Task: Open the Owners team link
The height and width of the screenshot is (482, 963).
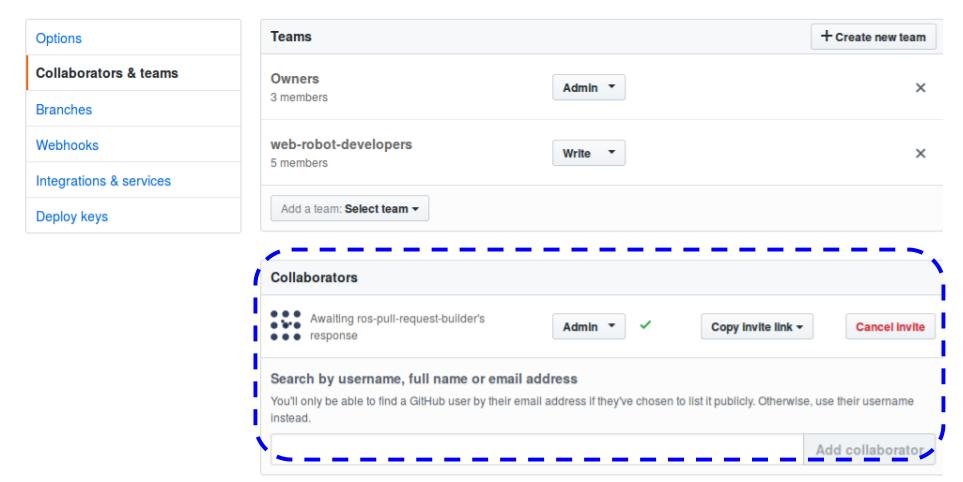Action: 296,80
